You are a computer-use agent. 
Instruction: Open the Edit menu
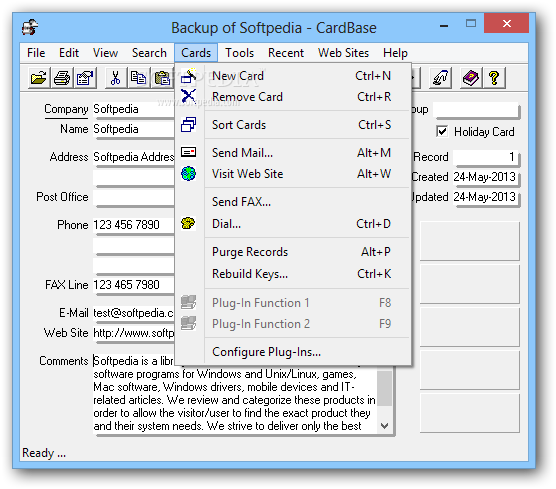point(69,53)
